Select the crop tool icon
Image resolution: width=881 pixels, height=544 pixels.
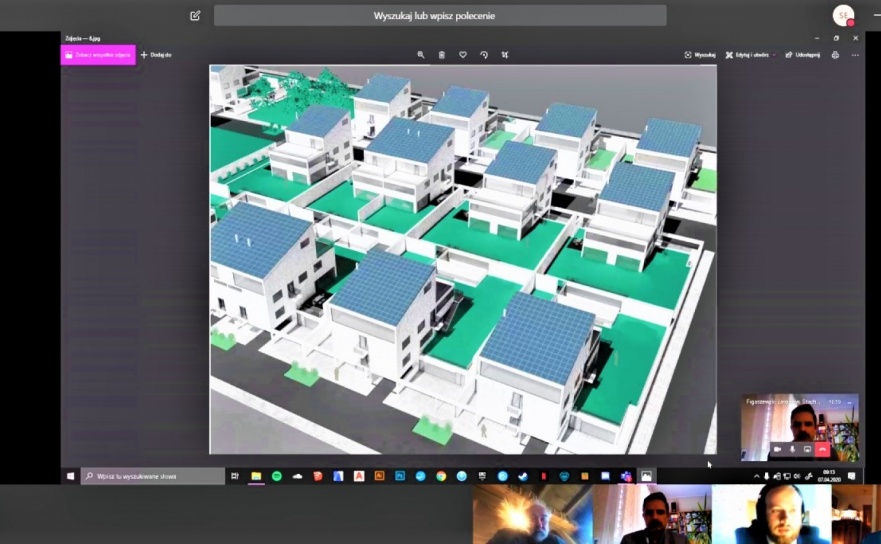click(x=505, y=55)
